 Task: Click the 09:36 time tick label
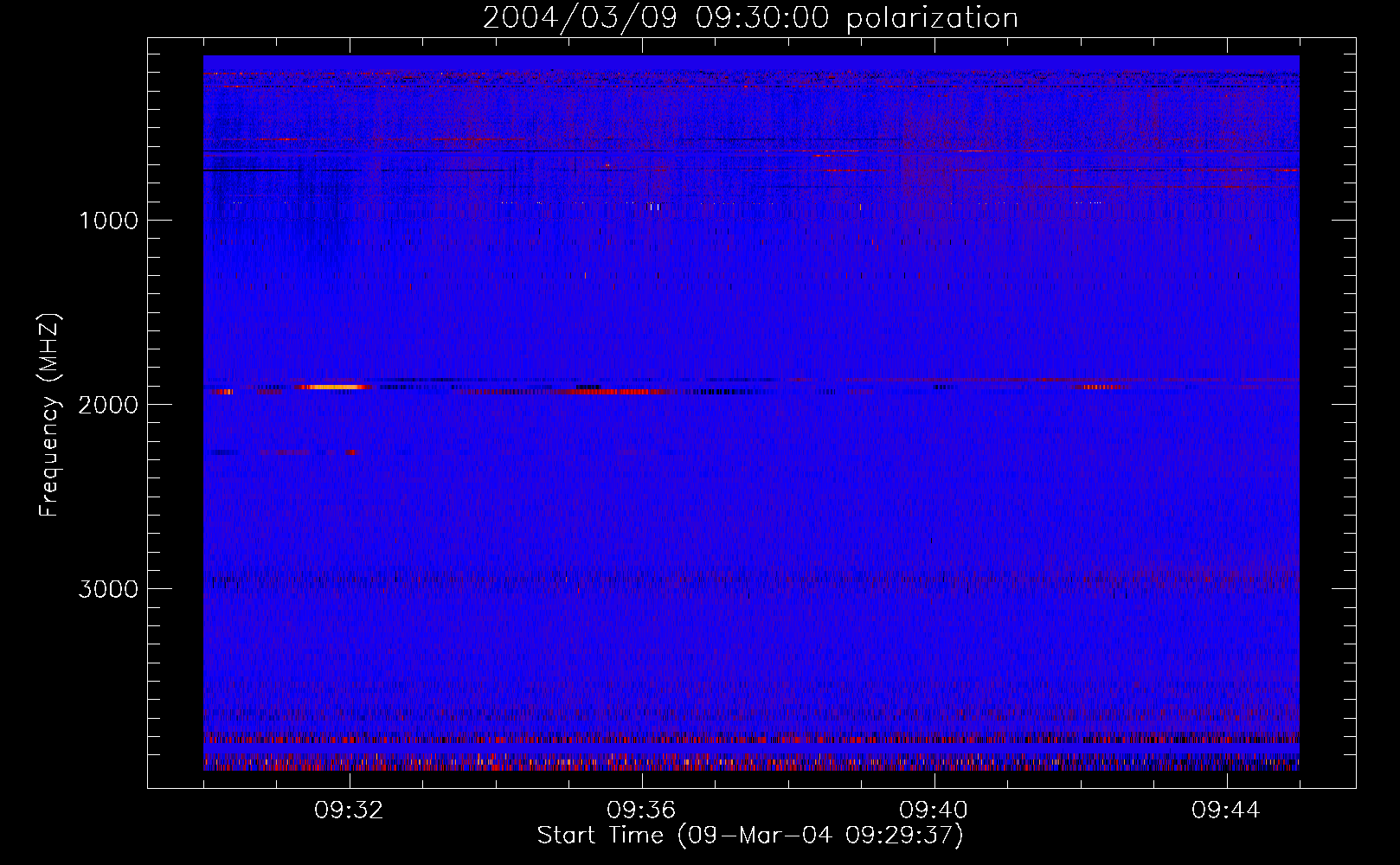[641, 811]
